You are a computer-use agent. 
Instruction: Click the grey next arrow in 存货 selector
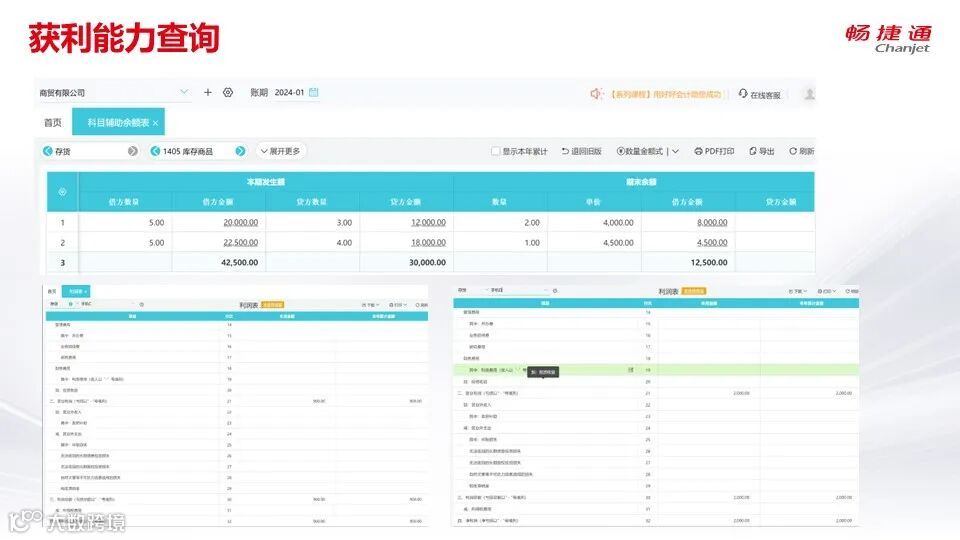(132, 151)
